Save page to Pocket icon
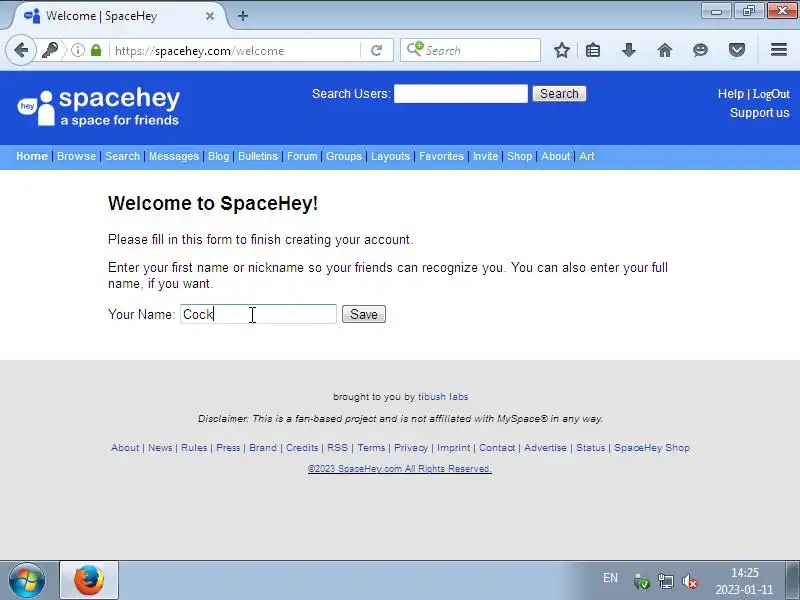The width and height of the screenshot is (800, 600). (x=737, y=50)
